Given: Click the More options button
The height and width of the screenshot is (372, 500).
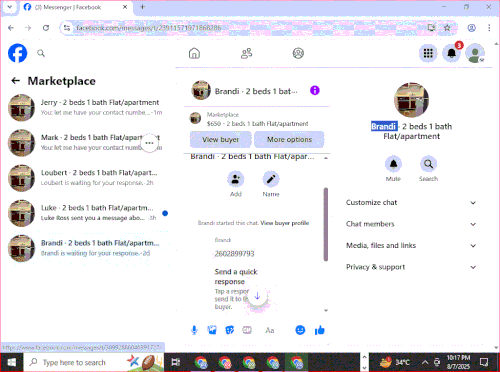Looking at the screenshot, I should pos(289,140).
